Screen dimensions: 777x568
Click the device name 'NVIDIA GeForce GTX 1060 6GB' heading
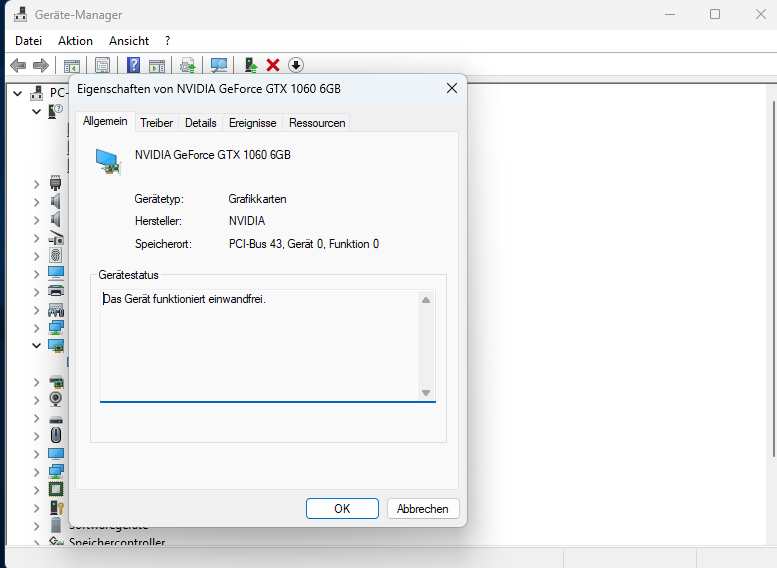coord(213,155)
